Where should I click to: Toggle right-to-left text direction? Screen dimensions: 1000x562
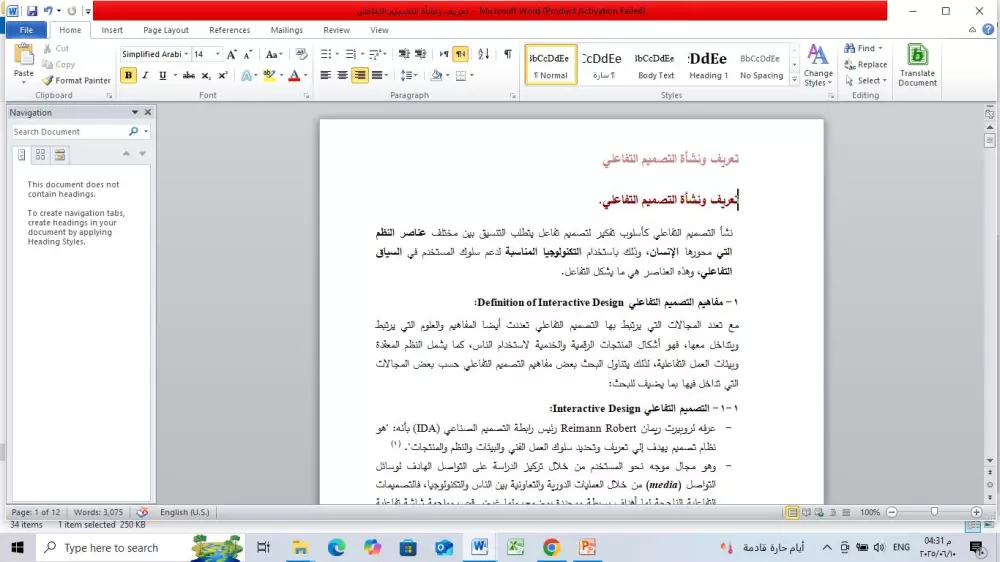[460, 54]
